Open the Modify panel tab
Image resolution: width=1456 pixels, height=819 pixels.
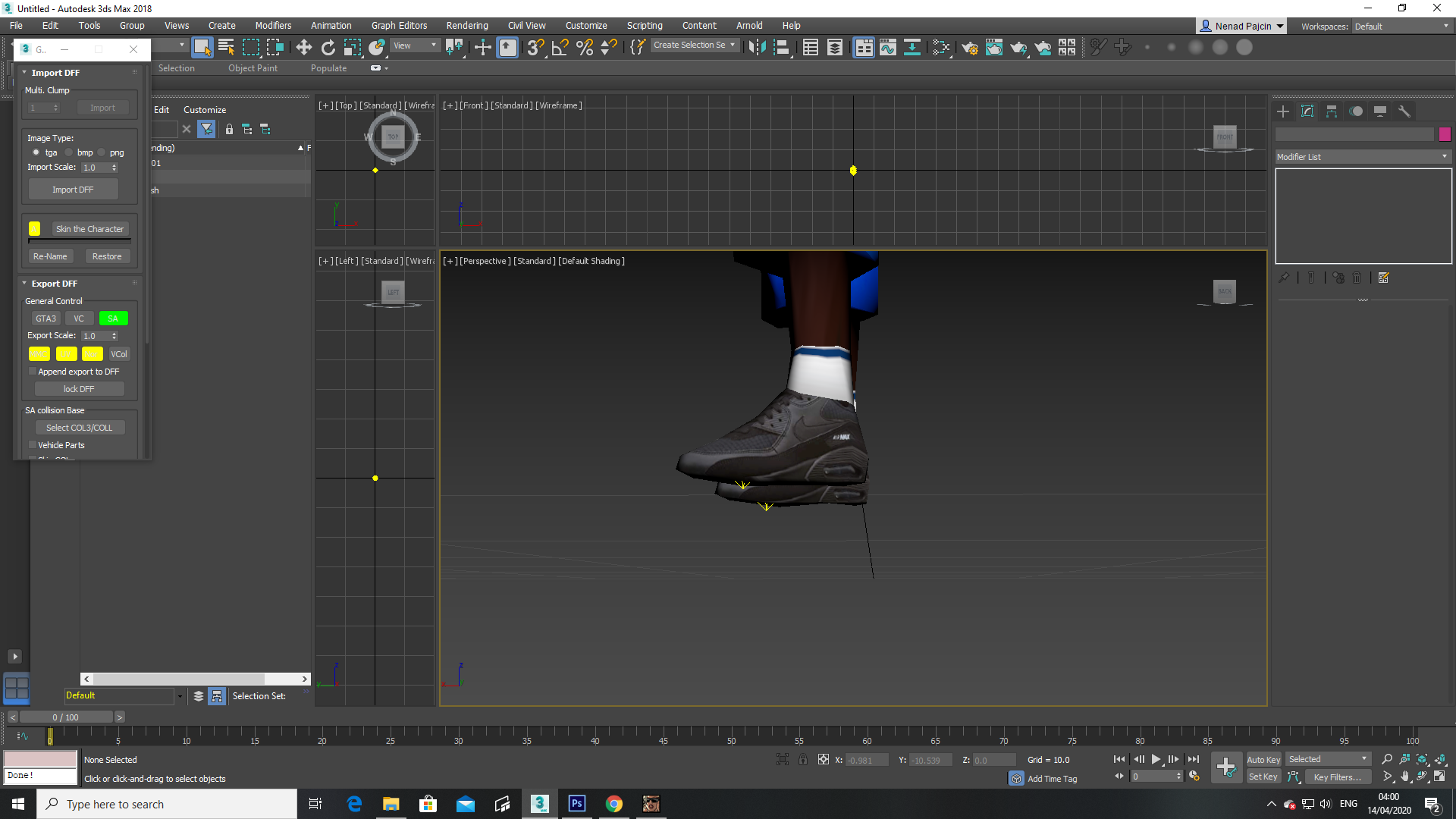point(1307,111)
